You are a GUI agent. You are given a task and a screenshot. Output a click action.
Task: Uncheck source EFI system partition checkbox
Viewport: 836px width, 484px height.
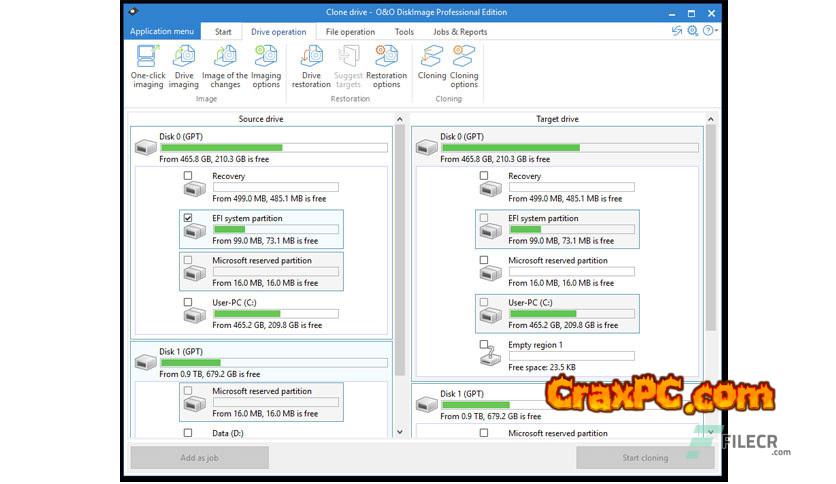coord(188,218)
